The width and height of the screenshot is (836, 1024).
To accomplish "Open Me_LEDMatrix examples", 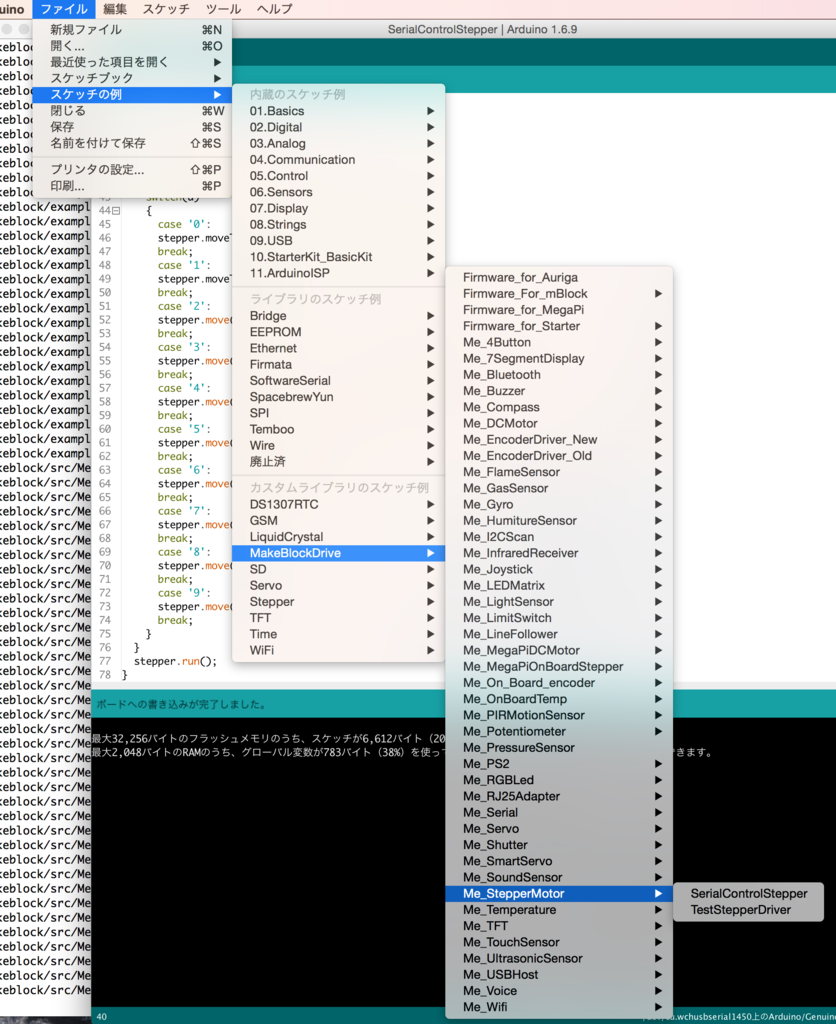I will 559,586.
